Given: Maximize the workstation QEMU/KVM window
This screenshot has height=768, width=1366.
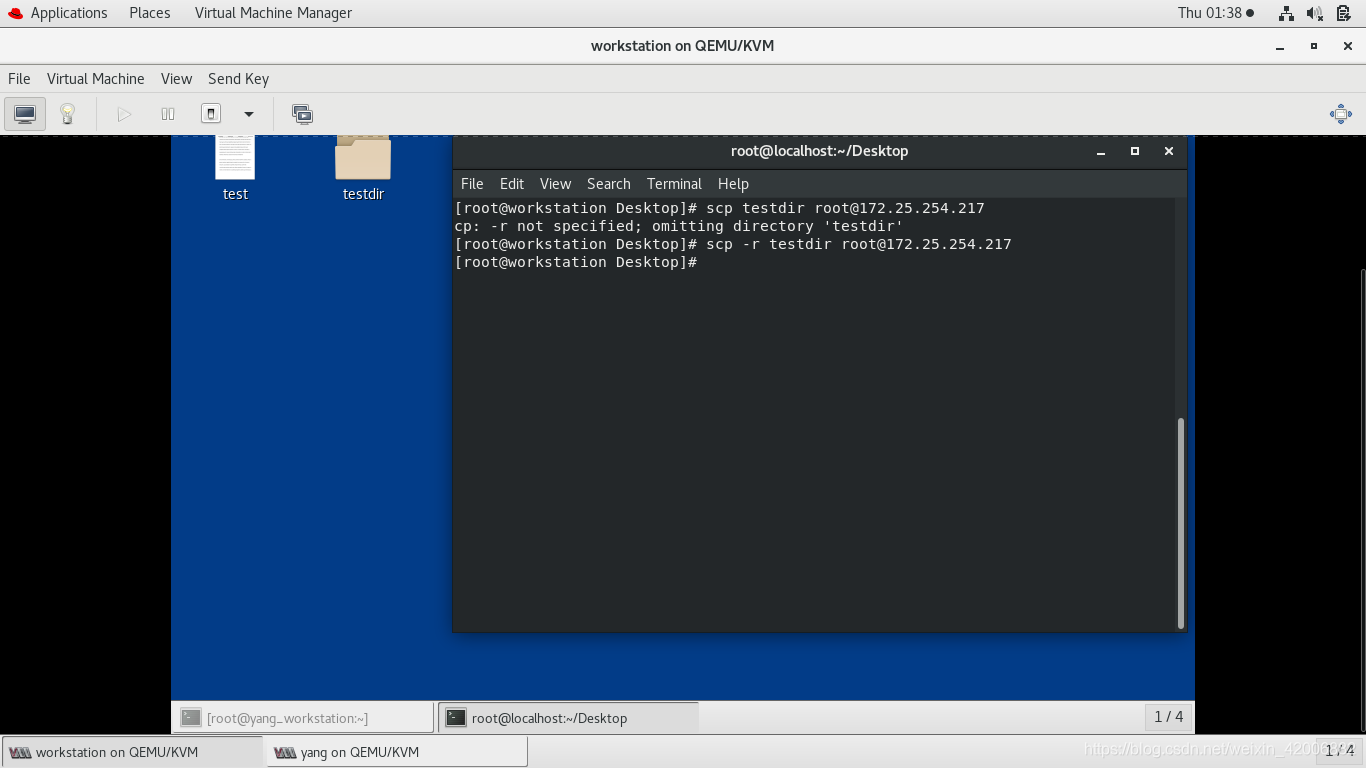Looking at the screenshot, I should (x=1314, y=46).
